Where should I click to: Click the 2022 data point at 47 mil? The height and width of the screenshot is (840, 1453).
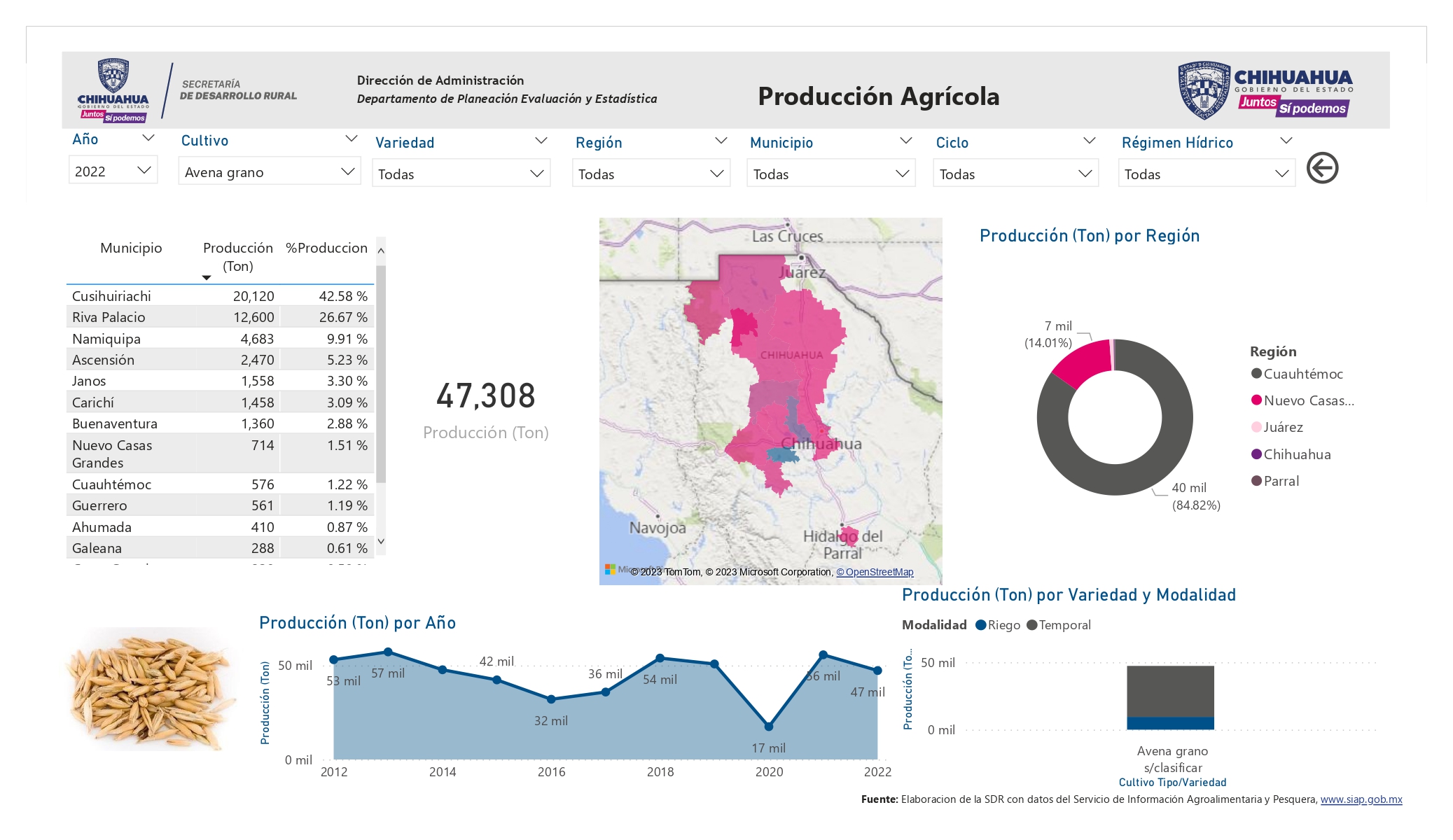point(877,671)
